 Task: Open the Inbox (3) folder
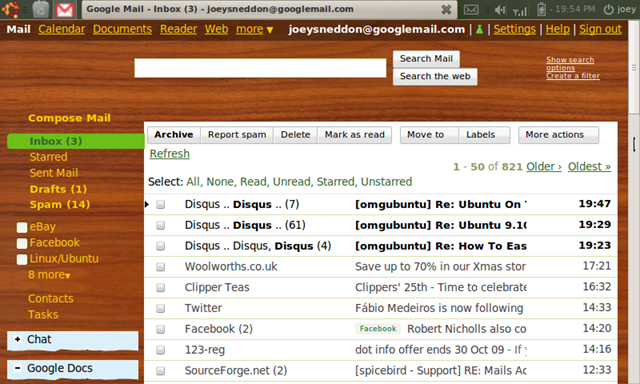[76, 141]
